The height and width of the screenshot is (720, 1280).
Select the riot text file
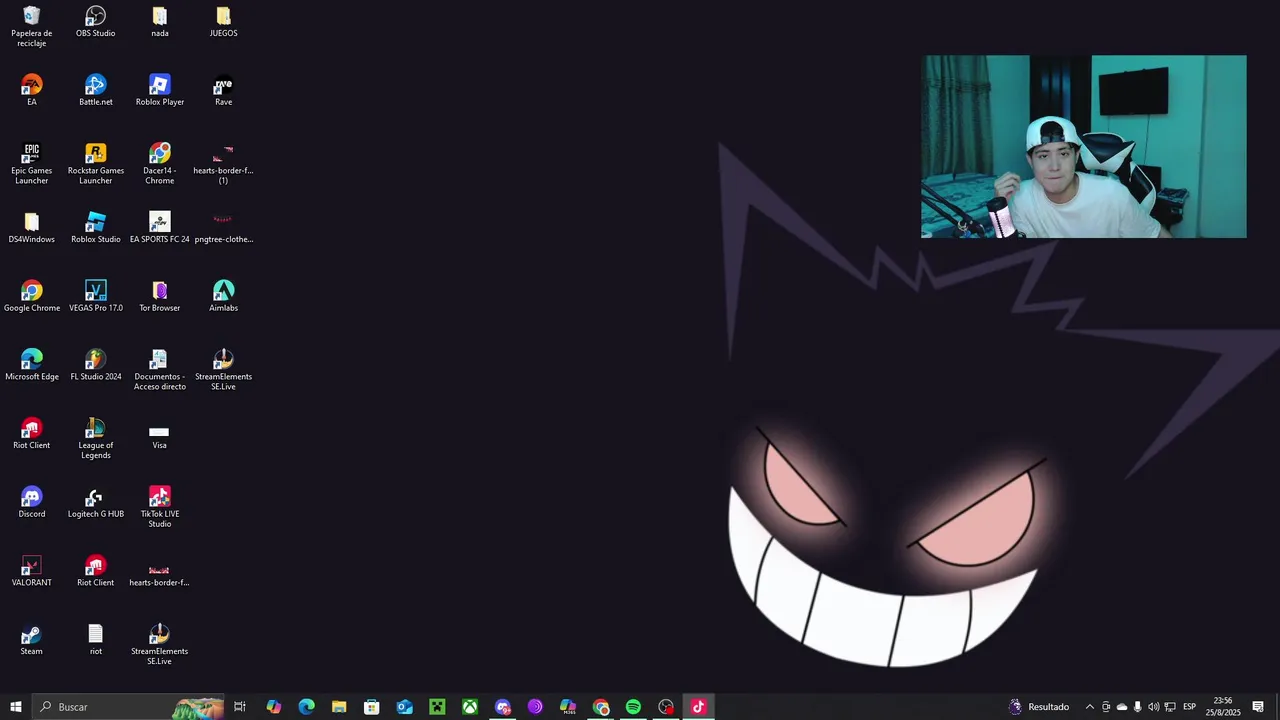tap(96, 640)
